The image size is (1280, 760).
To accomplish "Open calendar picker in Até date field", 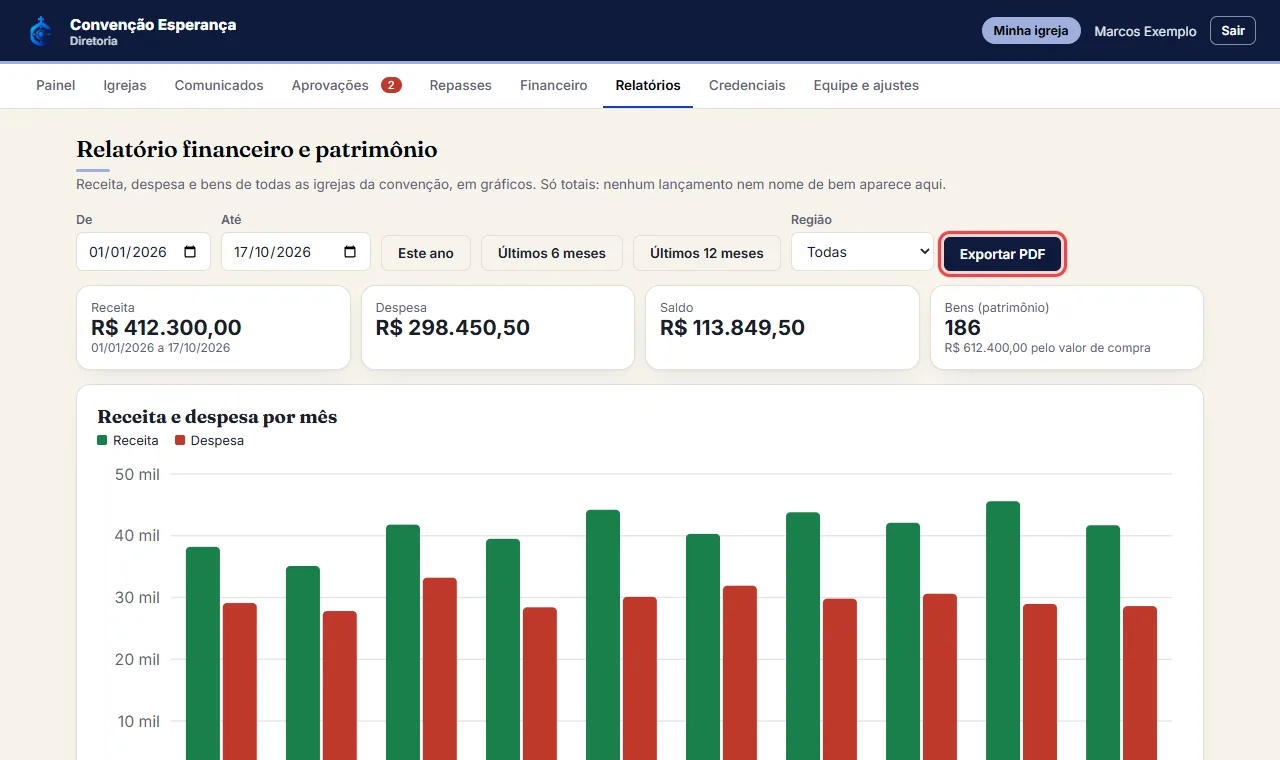I will click(350, 252).
